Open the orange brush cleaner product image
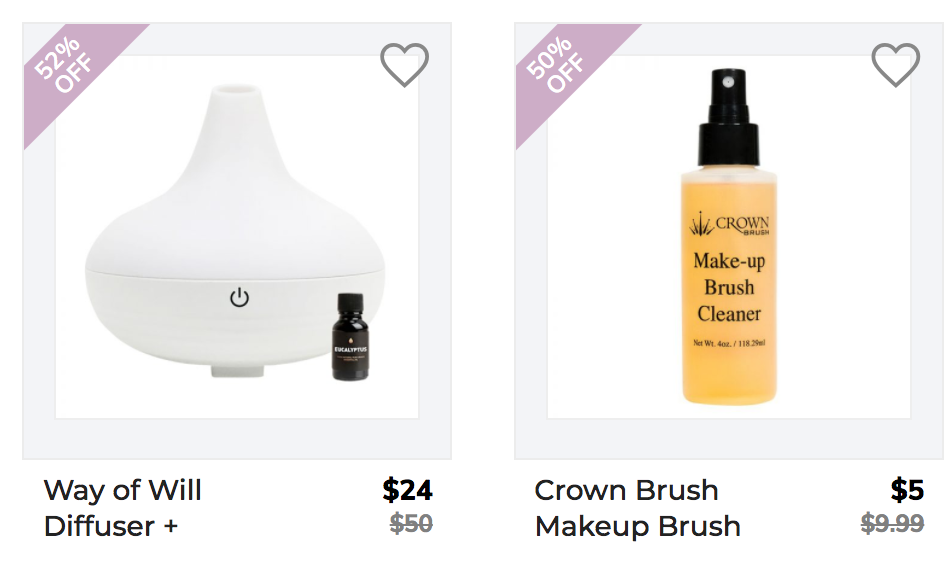This screenshot has width=952, height=578. 729,237
